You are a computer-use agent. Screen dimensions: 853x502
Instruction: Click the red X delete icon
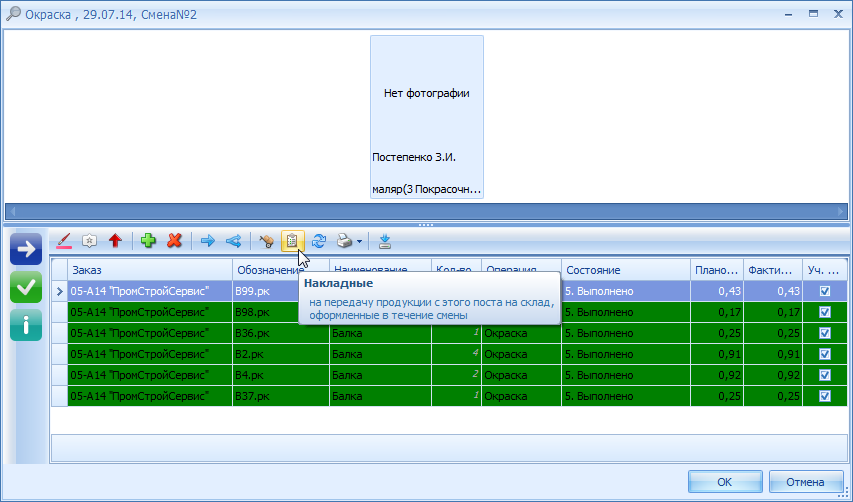pos(175,241)
